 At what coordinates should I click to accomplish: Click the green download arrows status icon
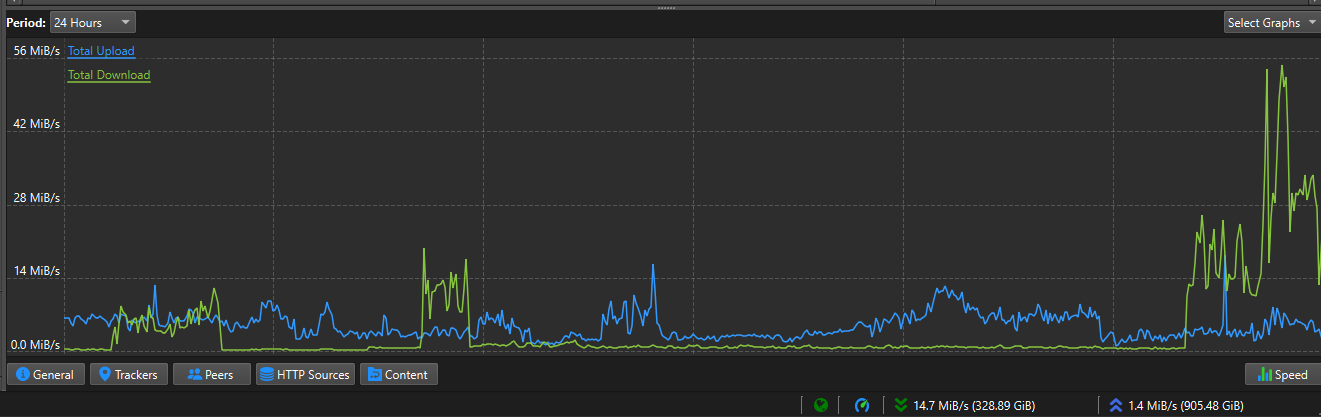click(x=901, y=405)
